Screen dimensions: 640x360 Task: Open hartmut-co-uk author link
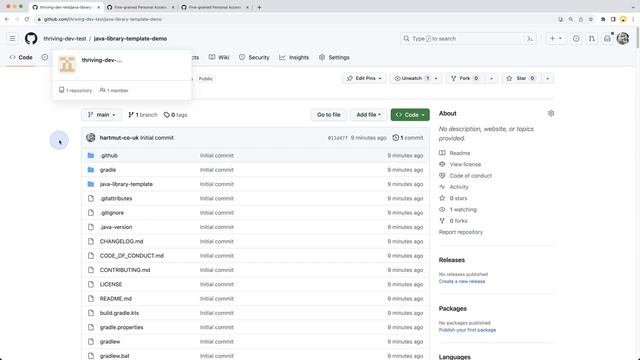tap(119, 138)
